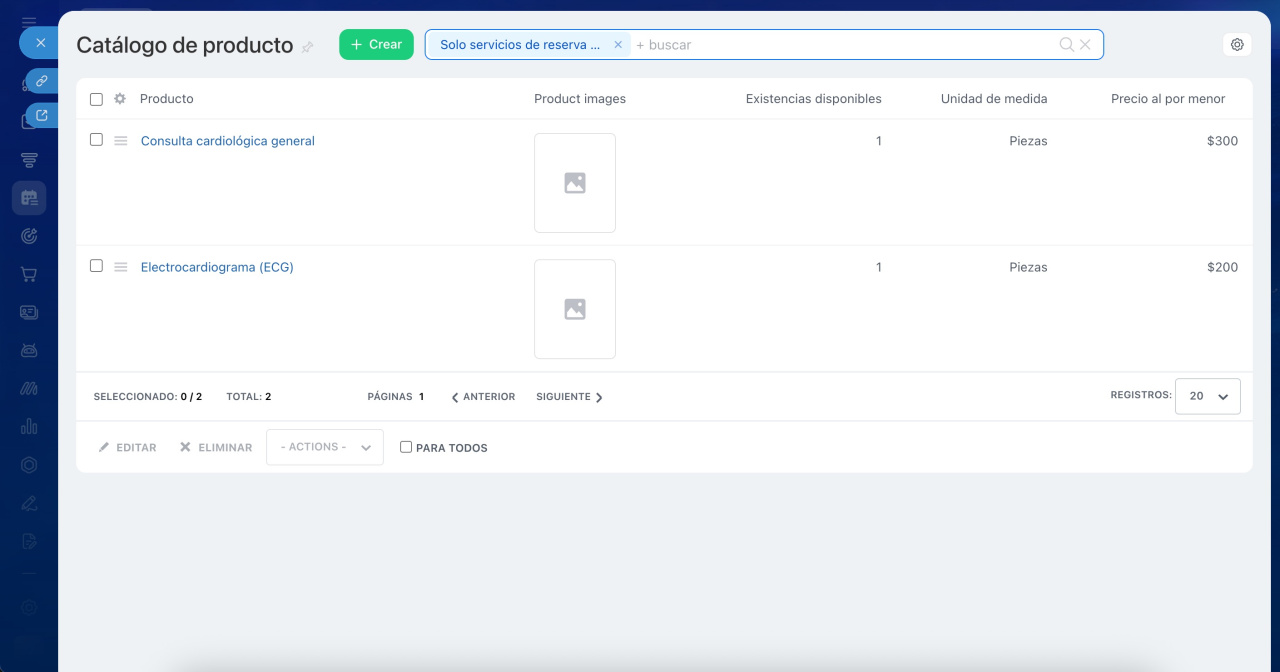Enable the Para todos checkbox
Image resolution: width=1280 pixels, height=672 pixels.
pyautogui.click(x=406, y=447)
